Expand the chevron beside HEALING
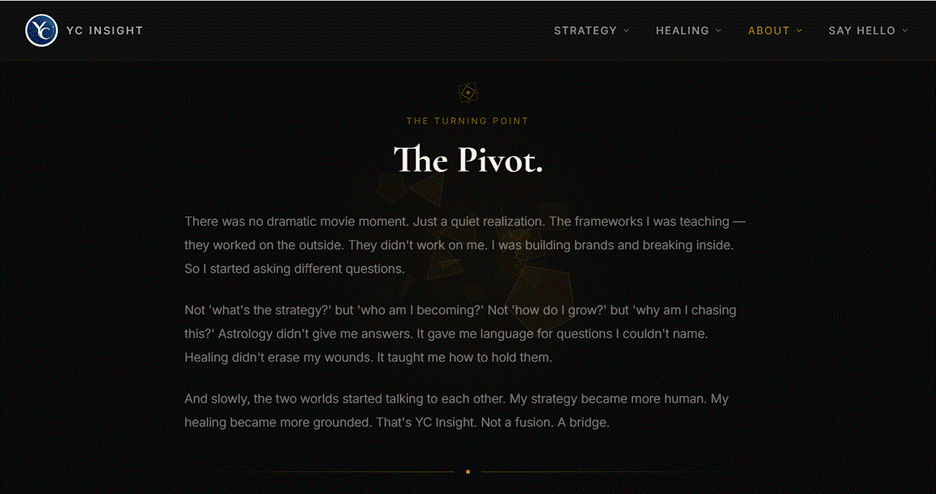The width and height of the screenshot is (936, 494). pos(719,30)
